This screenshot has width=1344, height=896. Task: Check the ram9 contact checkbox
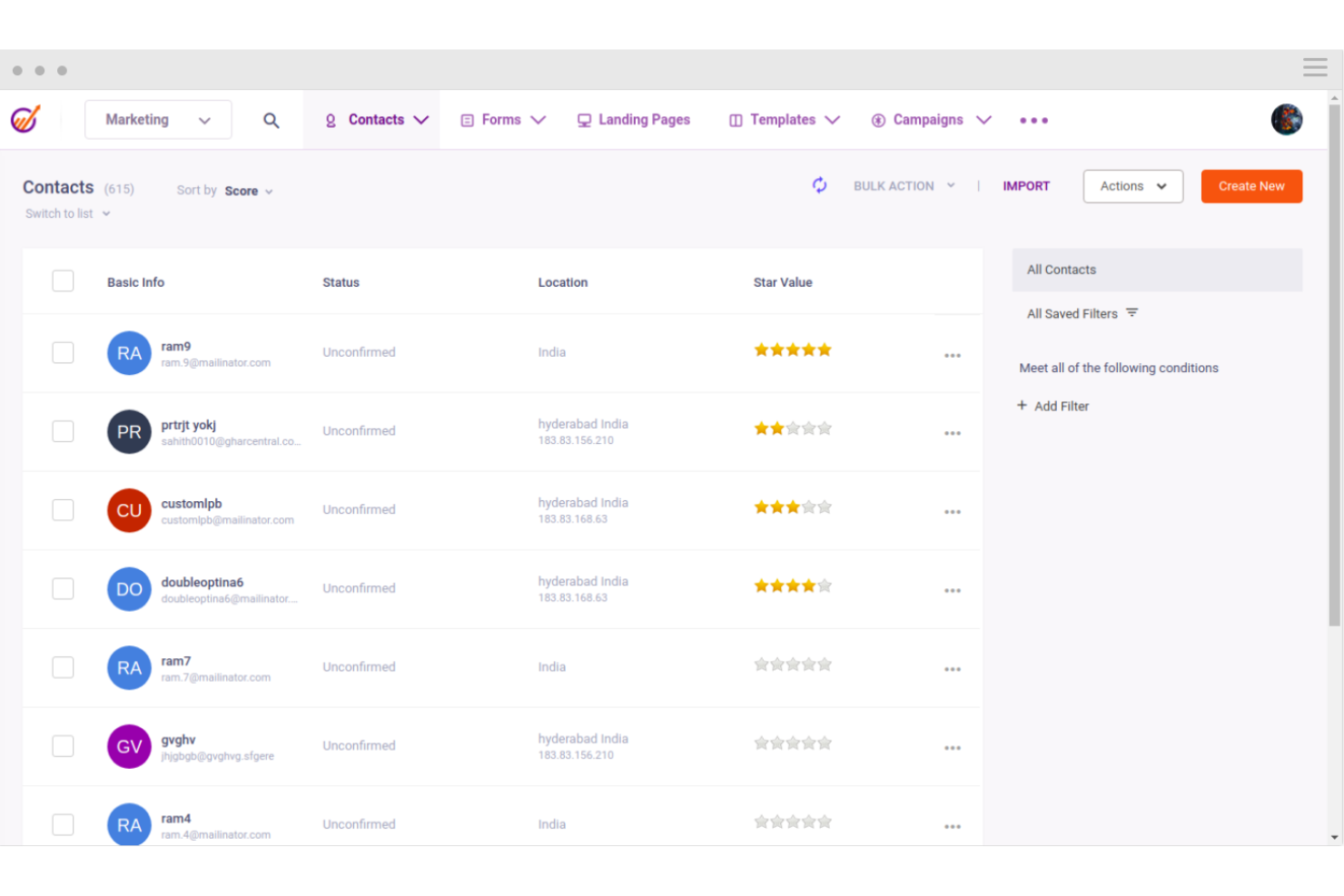tap(63, 352)
